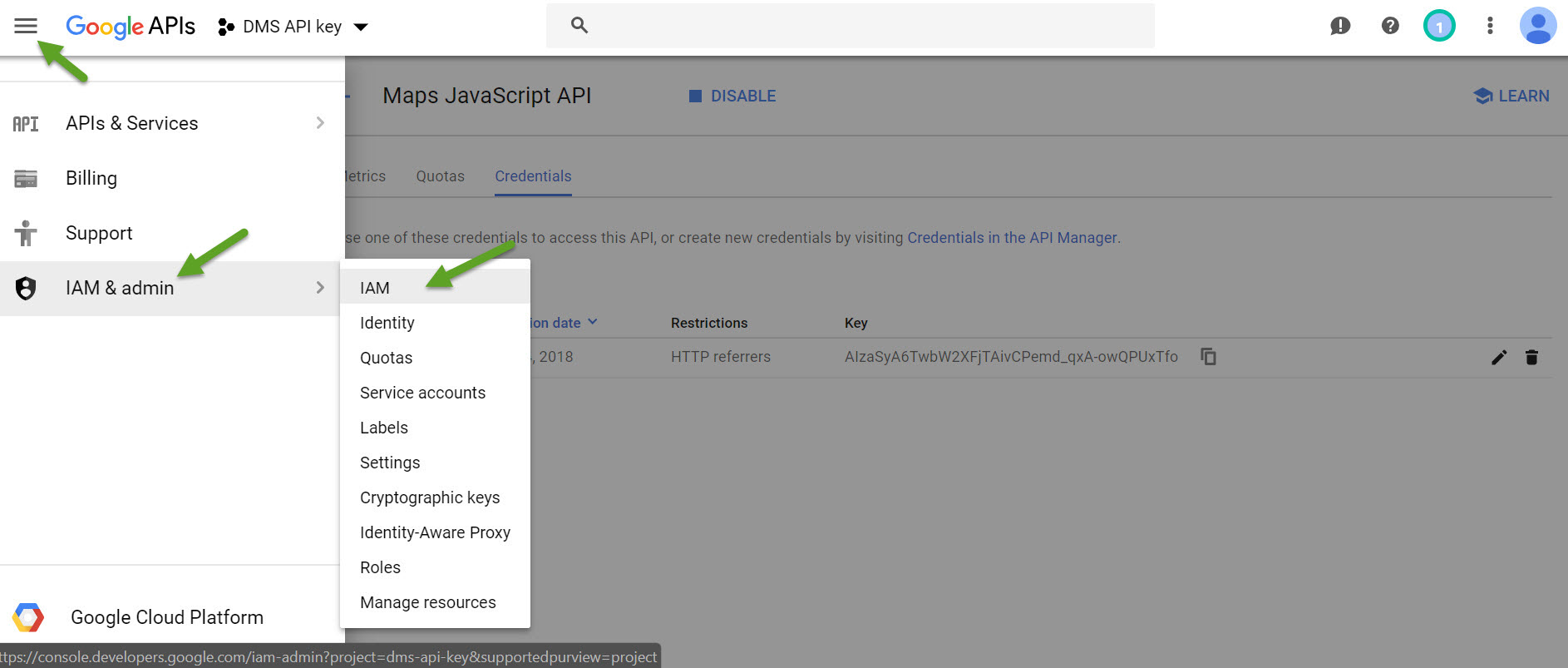This screenshot has width=1568, height=668.
Task: Open the user account avatar
Action: tap(1538, 26)
